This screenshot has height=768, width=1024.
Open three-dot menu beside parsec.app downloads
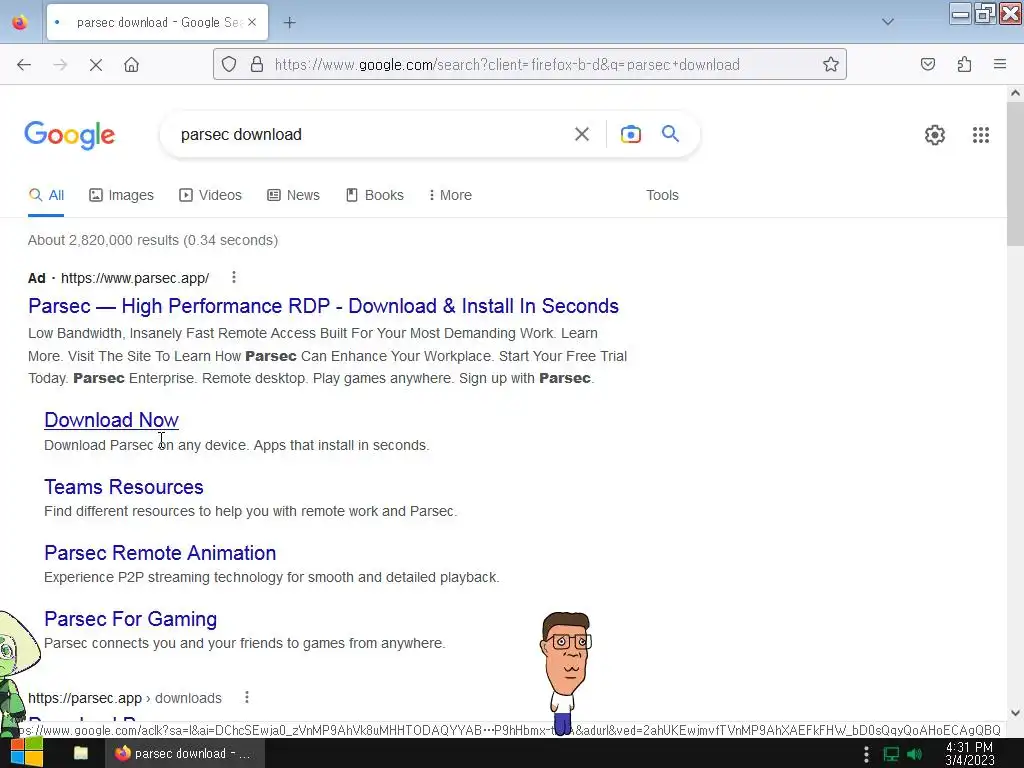[247, 697]
